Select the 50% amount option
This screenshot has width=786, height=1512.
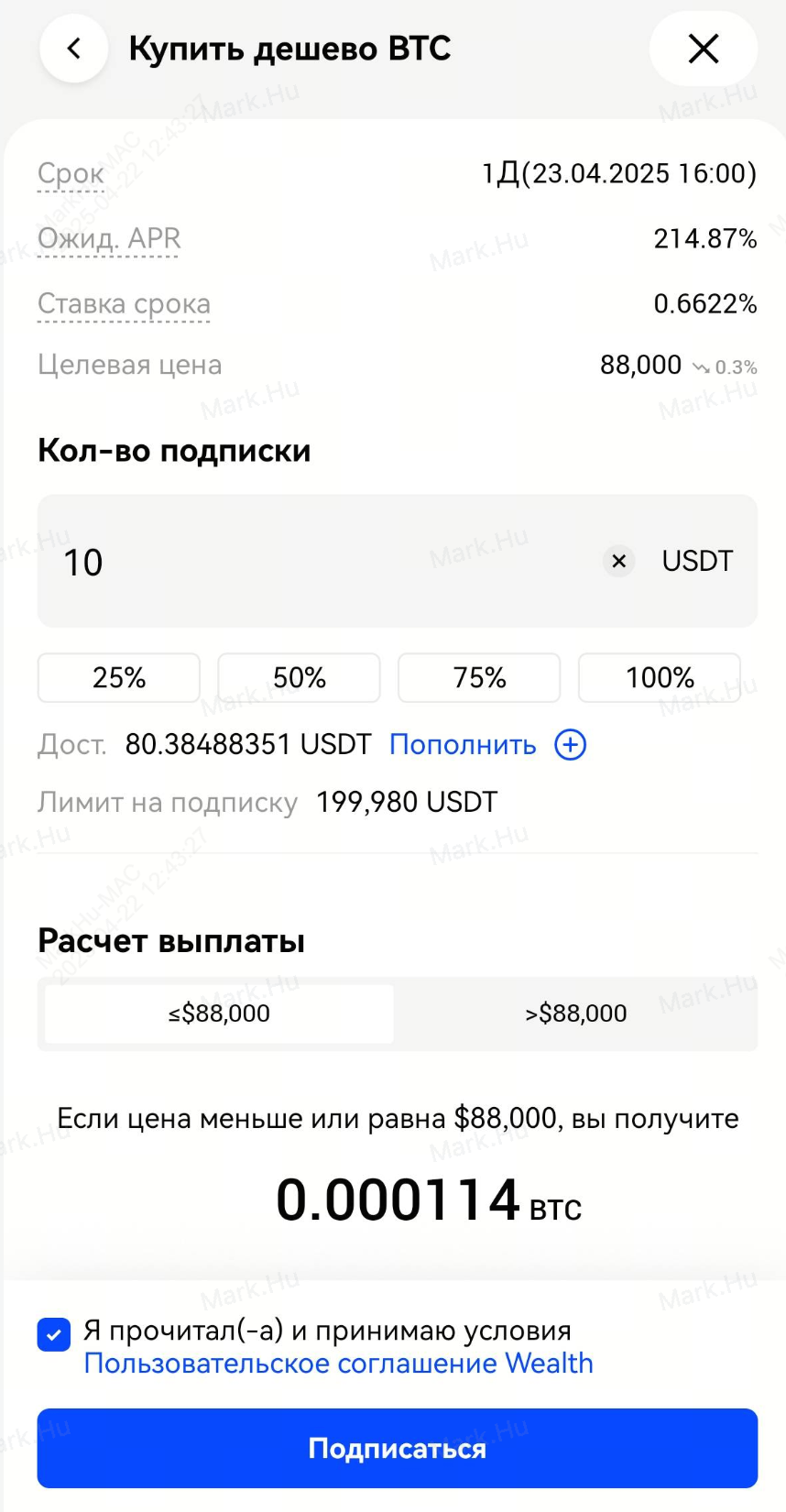pos(300,678)
